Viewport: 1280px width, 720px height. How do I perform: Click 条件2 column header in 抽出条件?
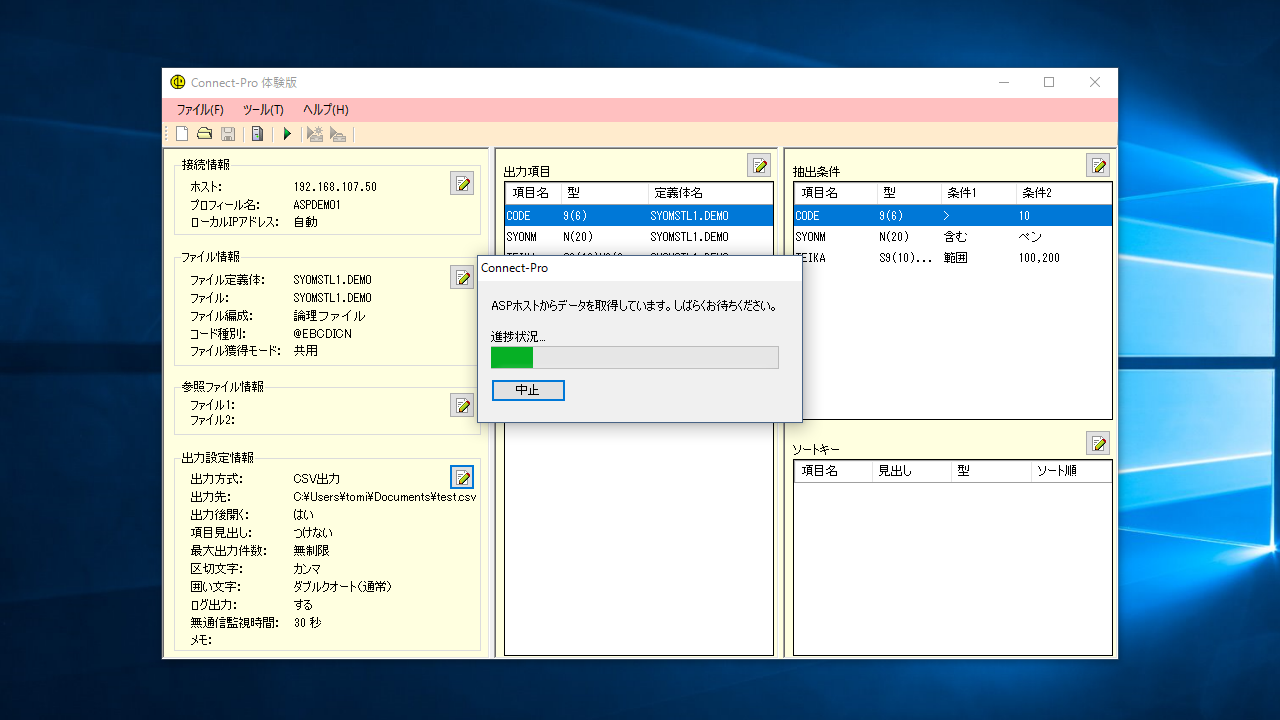pos(1064,193)
